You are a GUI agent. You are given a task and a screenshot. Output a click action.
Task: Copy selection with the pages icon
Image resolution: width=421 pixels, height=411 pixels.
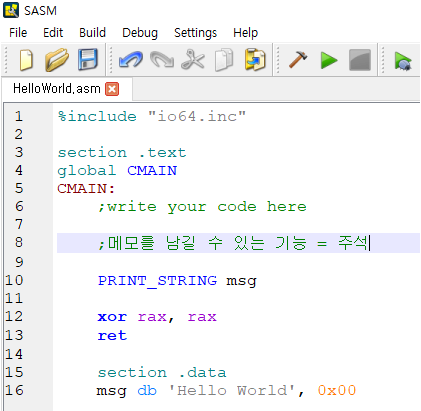(224, 60)
